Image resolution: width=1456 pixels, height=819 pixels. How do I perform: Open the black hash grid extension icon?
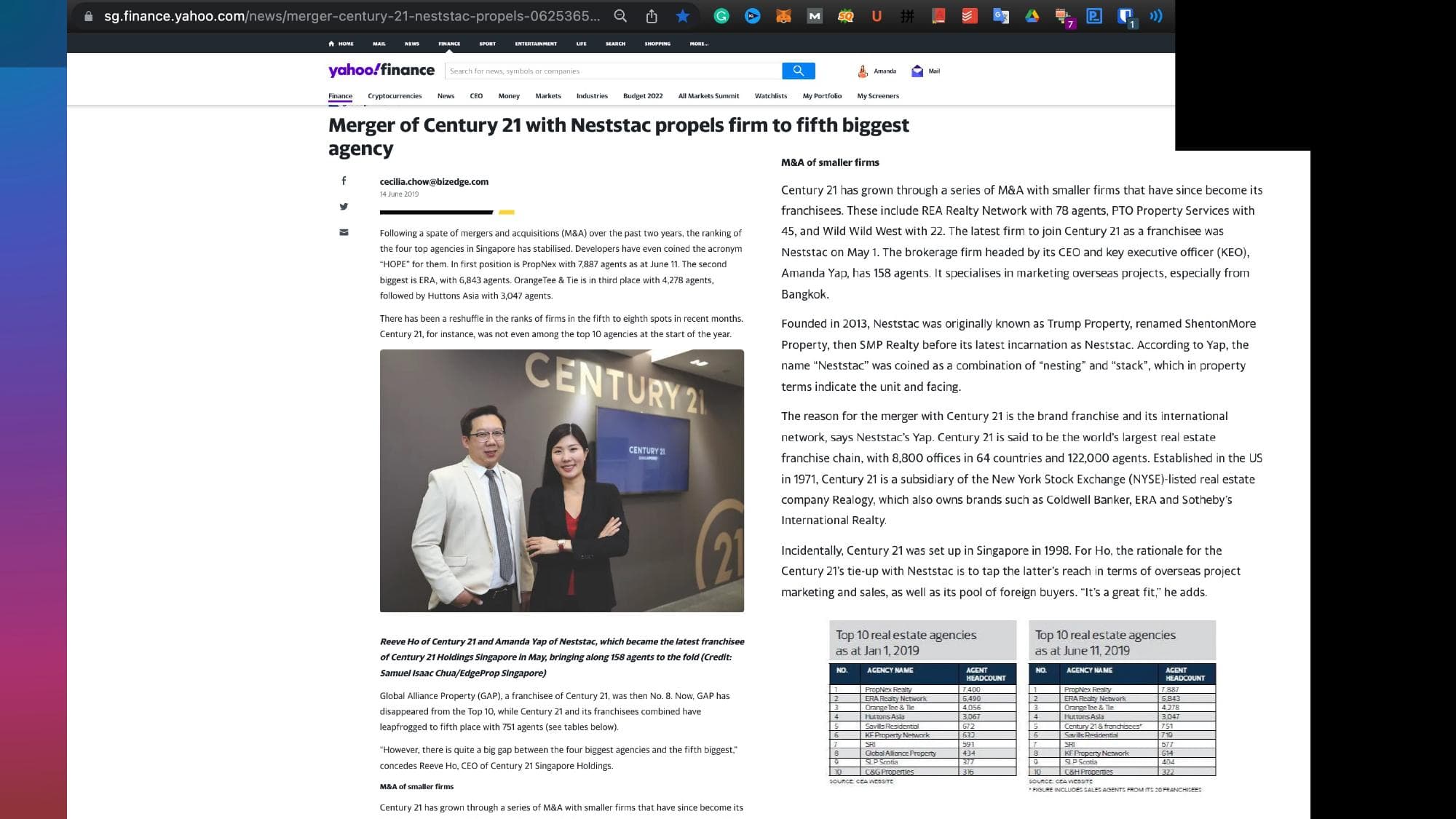pos(907,16)
